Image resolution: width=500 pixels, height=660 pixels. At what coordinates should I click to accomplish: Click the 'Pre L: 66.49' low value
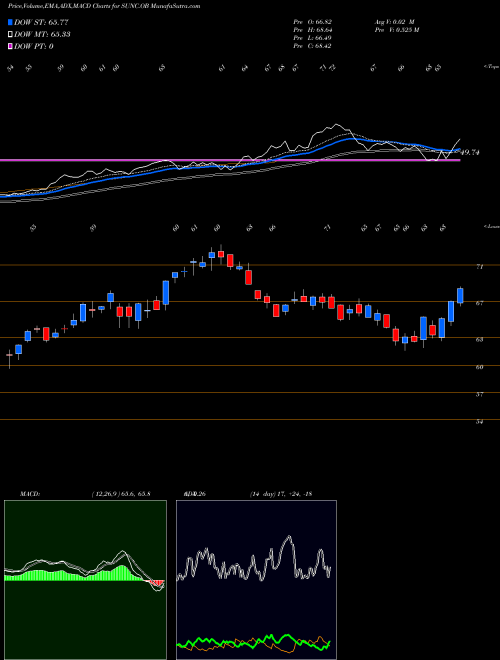pyautogui.click(x=312, y=38)
